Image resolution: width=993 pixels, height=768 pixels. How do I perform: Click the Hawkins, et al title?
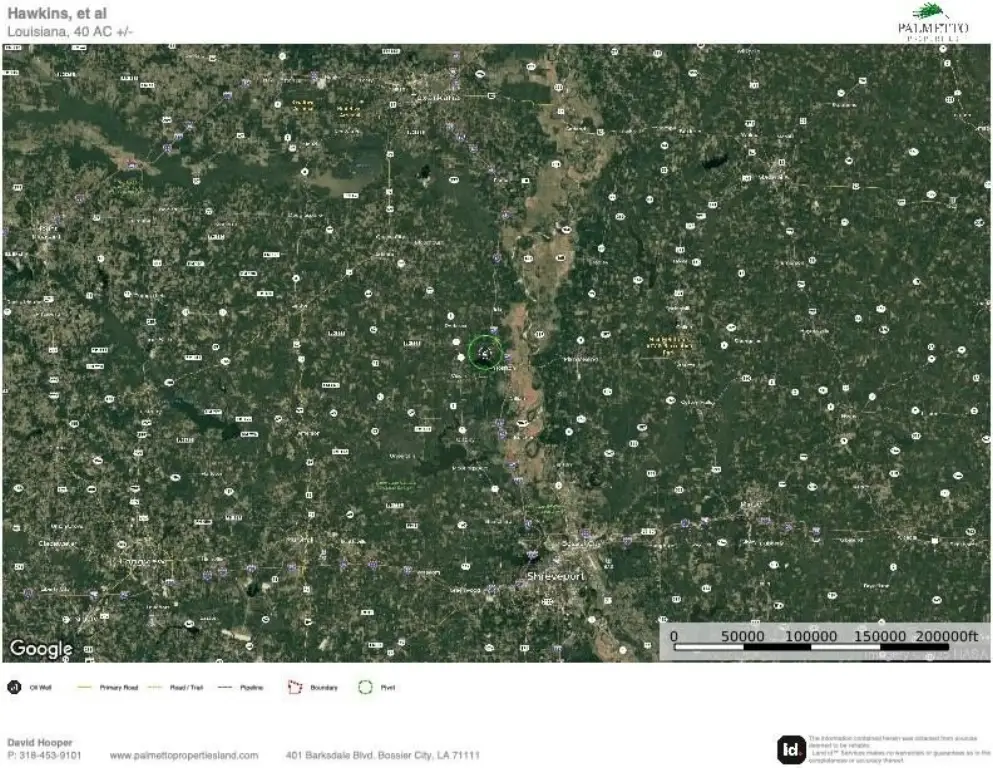57,13
